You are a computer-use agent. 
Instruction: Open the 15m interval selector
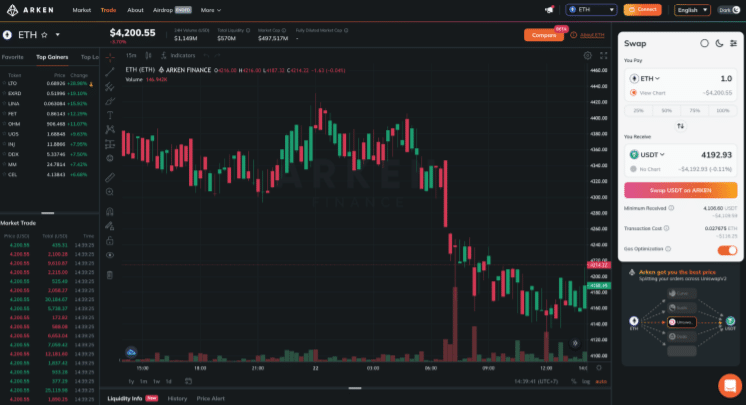point(131,56)
